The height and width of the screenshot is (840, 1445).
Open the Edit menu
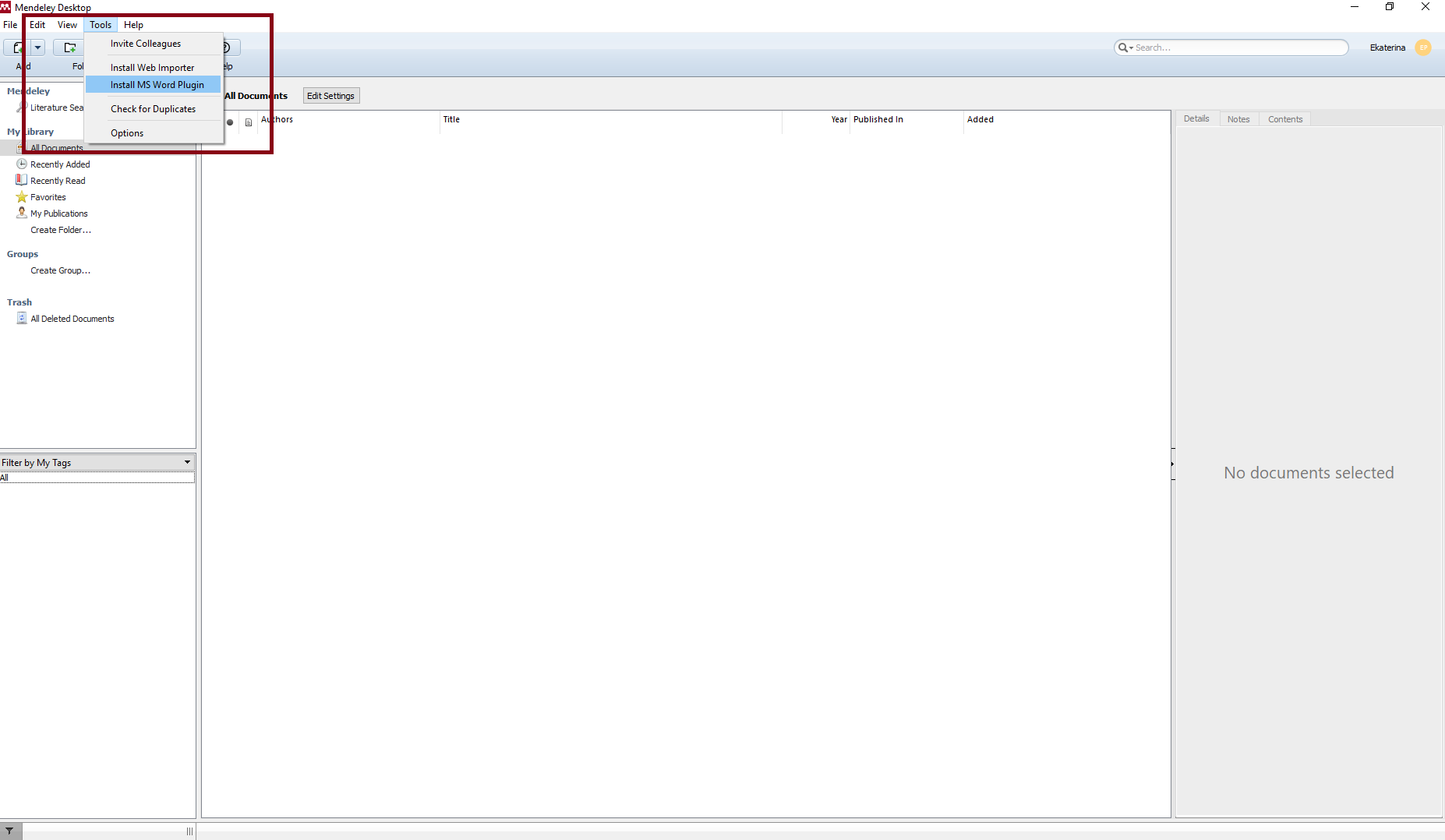[37, 25]
